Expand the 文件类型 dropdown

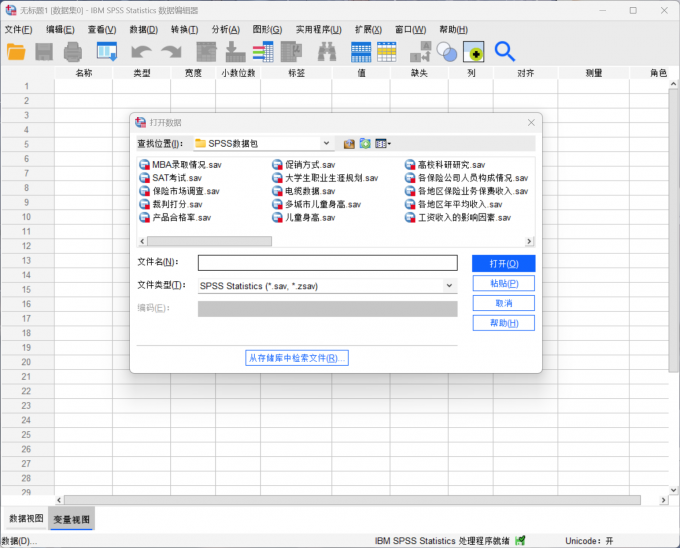tap(449, 286)
